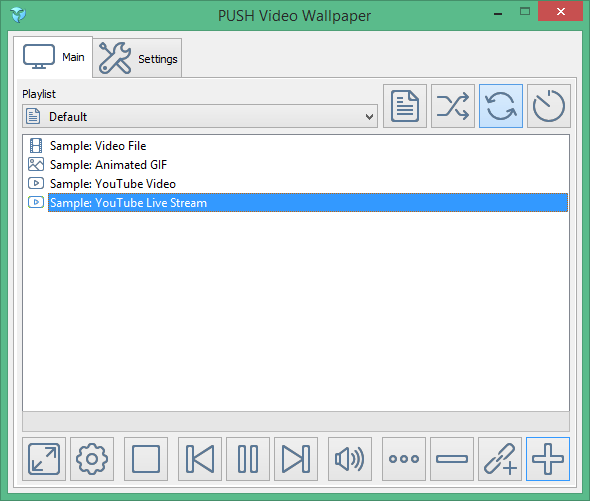590x501 pixels.
Task: Click the volume speaker button
Action: 350,459
